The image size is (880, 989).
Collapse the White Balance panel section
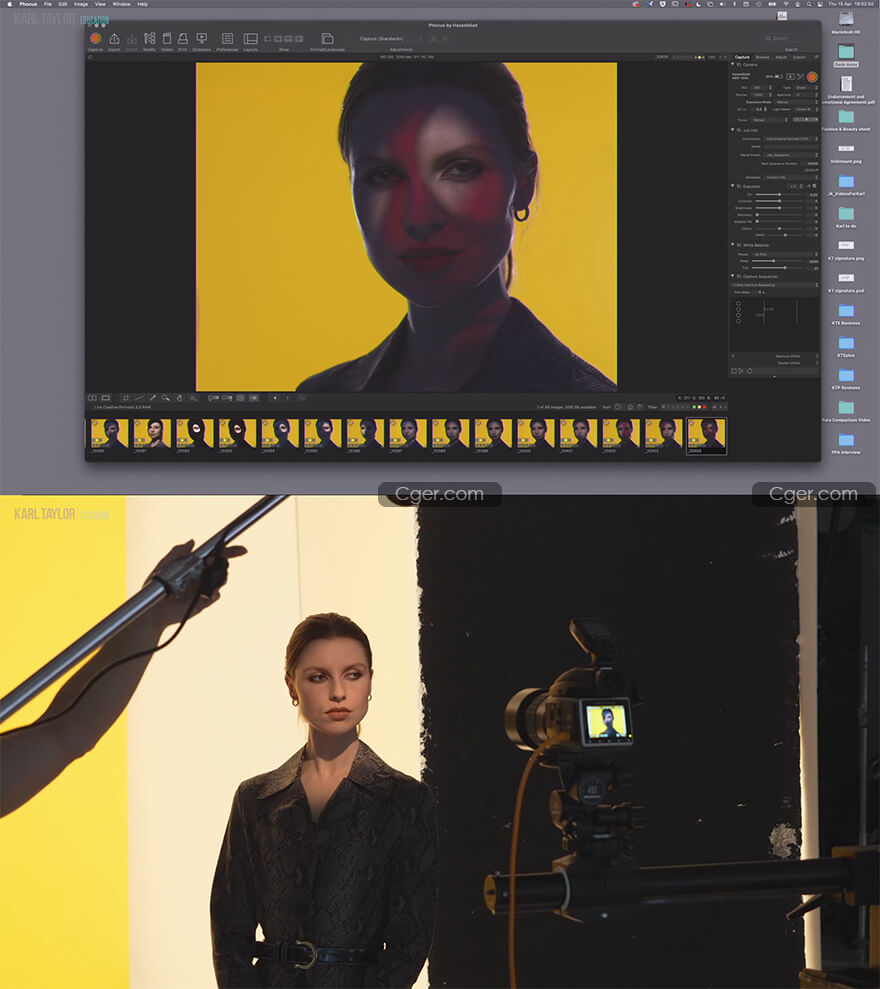tap(733, 245)
